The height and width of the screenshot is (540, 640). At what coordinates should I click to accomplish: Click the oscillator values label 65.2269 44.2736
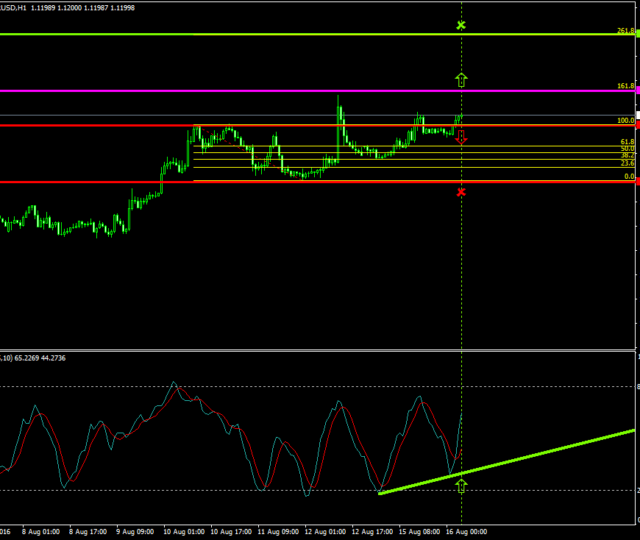click(x=40, y=357)
